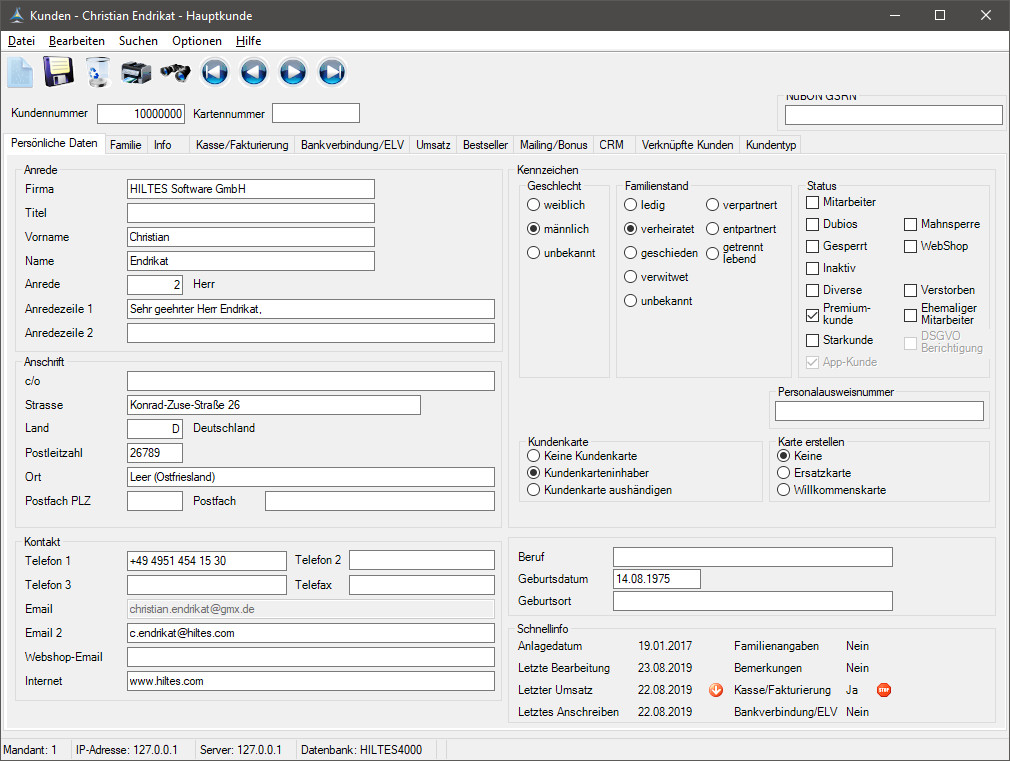Open search with the binoculars icon
The height and width of the screenshot is (761, 1010).
pyautogui.click(x=175, y=72)
